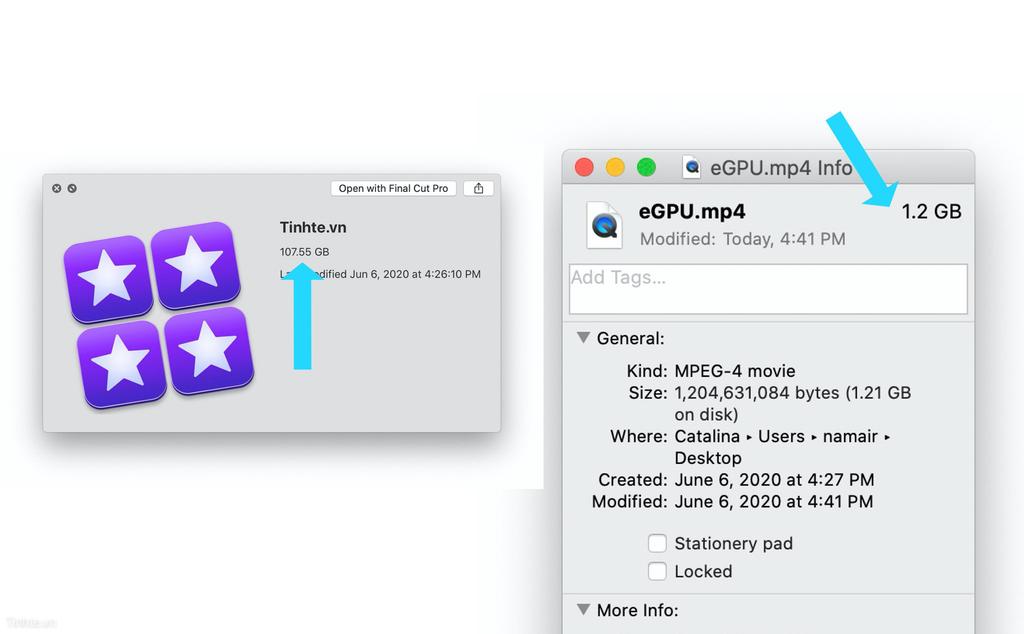The image size is (1024, 634).
Task: Click the June 6, 2020 at 4:41 PM modified value
Action: (x=773, y=501)
